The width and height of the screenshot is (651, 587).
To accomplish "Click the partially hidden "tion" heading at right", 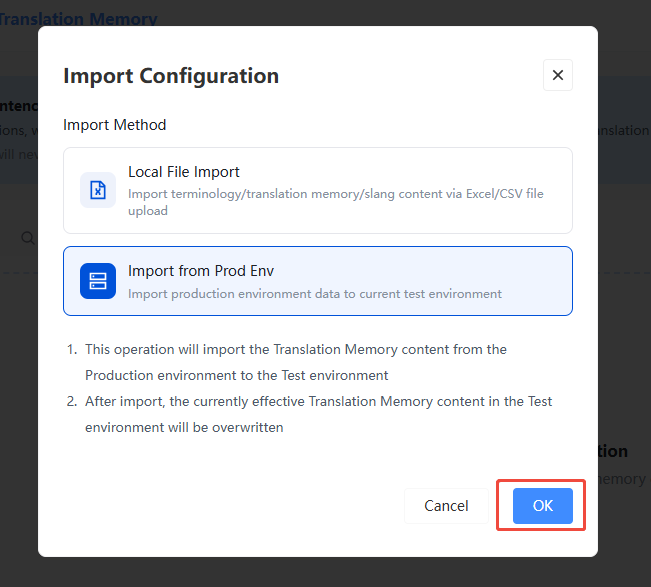I will click(613, 451).
